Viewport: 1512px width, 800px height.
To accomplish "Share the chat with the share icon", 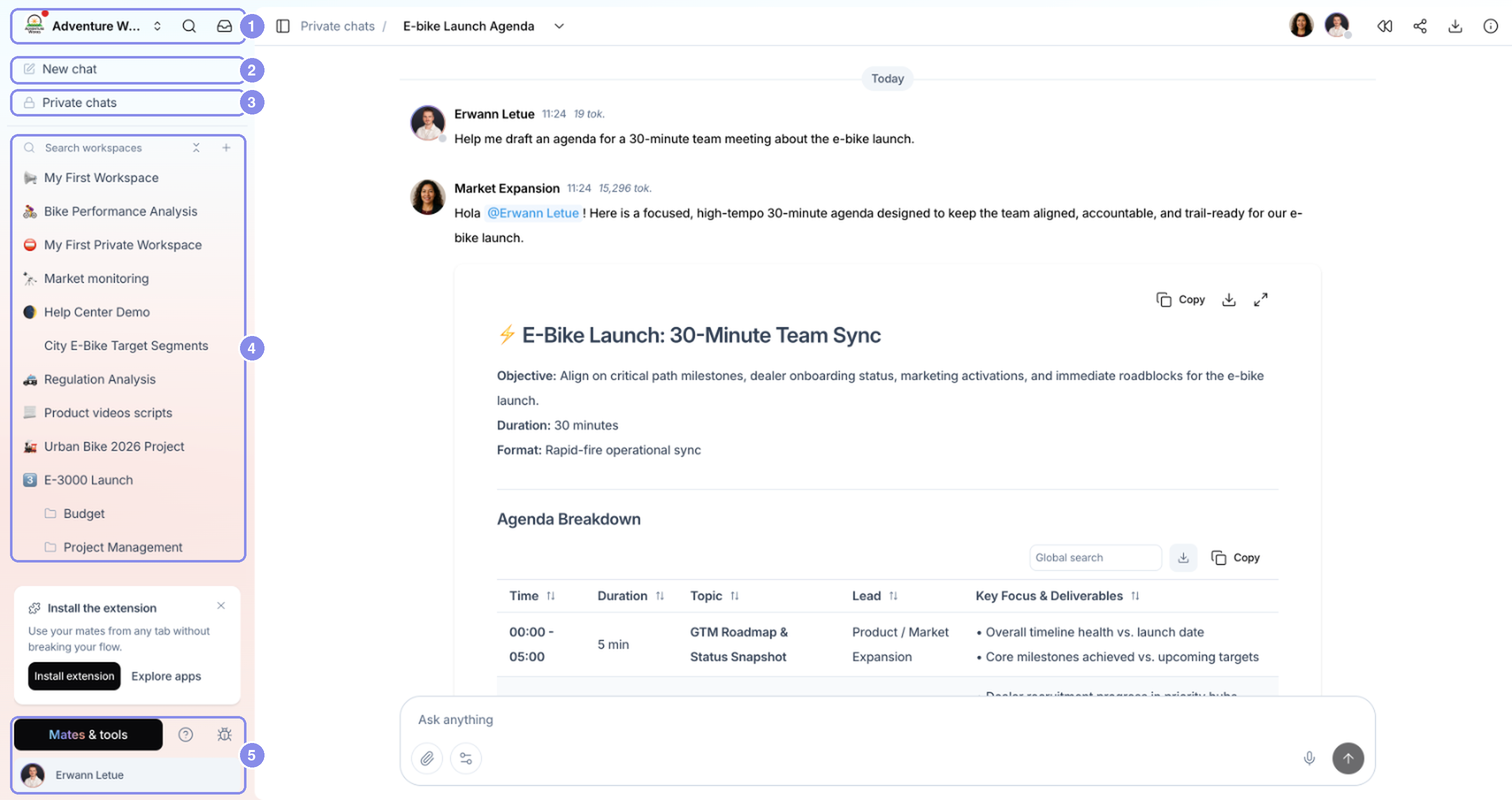I will coord(1420,26).
